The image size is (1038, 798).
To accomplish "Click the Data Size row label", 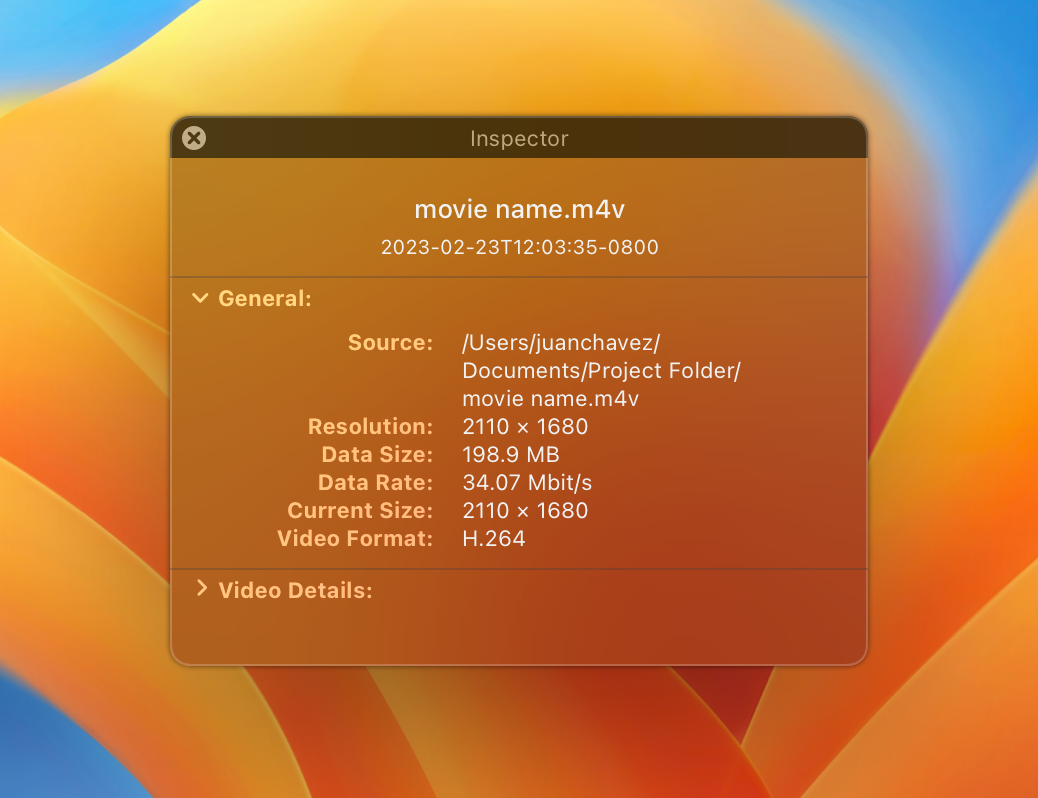I will coord(376,454).
